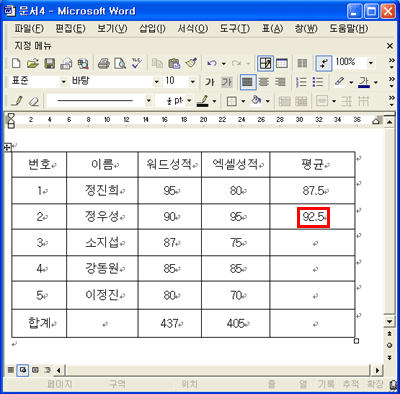Open the 보기(V) menu
400x394 pixels.
click(112, 29)
